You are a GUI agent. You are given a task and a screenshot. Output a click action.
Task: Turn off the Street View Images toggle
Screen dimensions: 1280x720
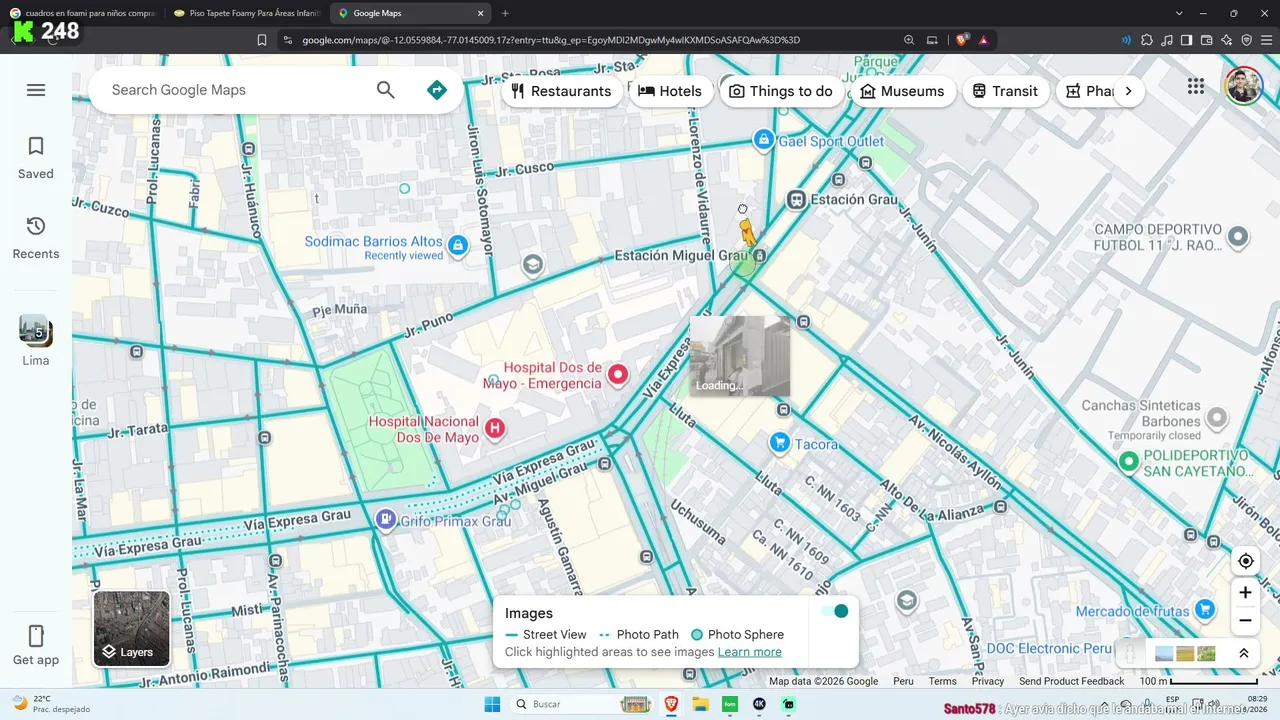click(834, 611)
